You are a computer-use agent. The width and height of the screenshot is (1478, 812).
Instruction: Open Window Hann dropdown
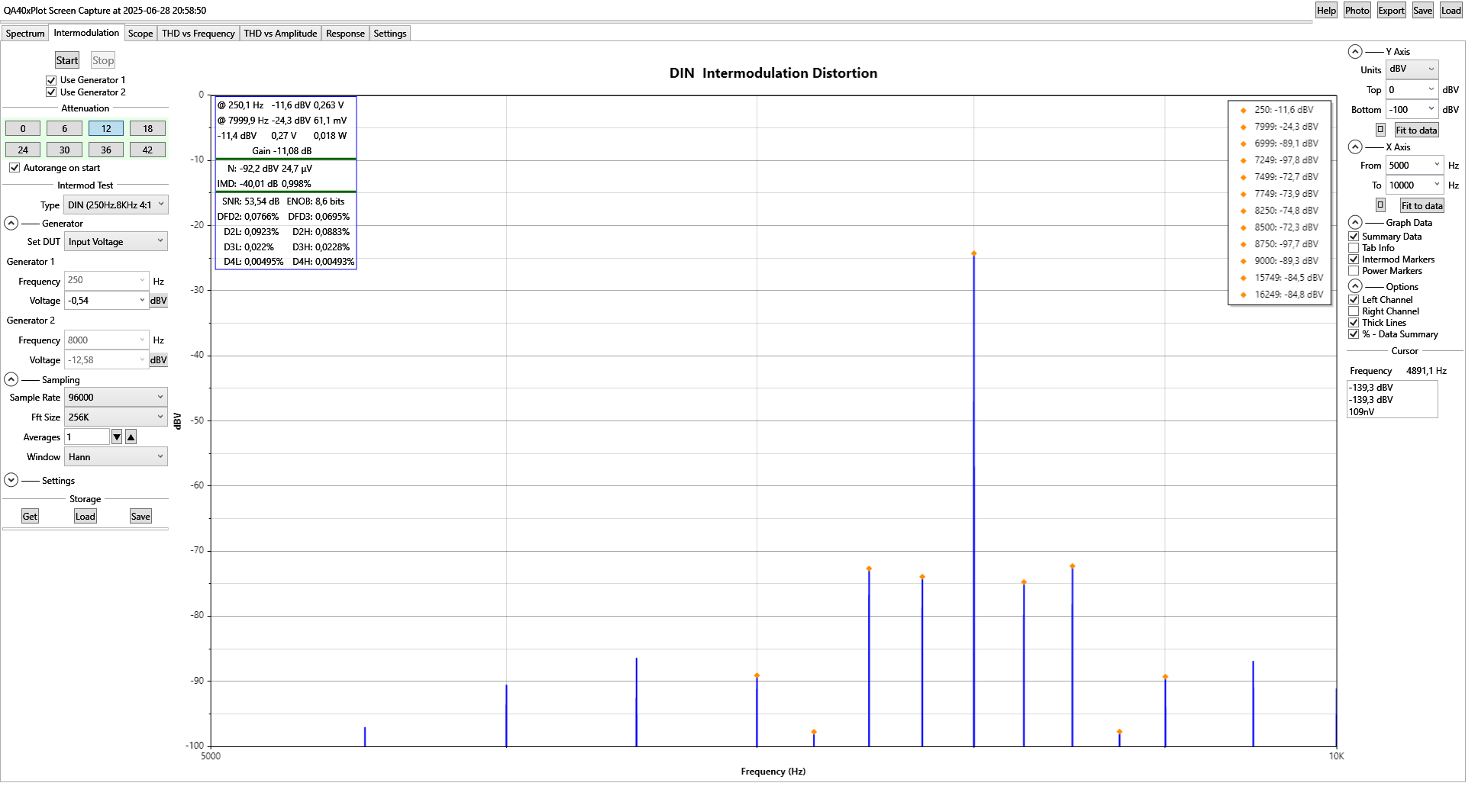pos(116,456)
